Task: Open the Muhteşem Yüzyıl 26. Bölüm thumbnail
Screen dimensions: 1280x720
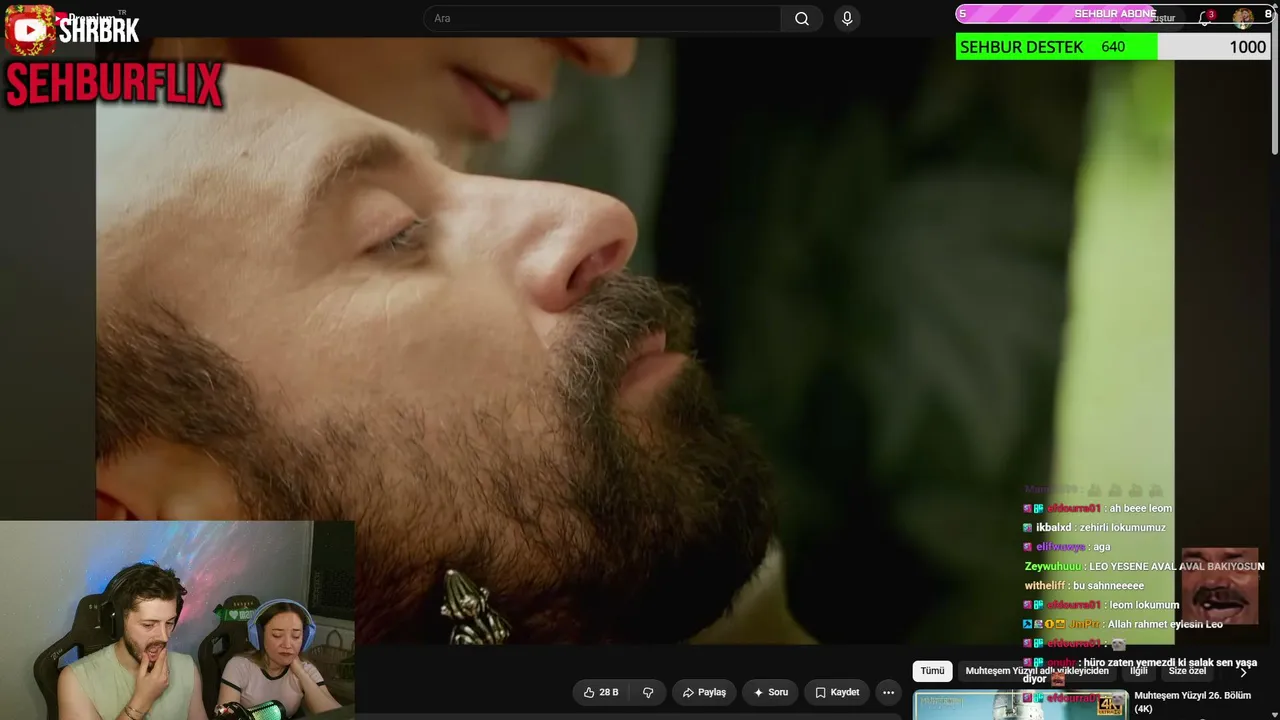Action: click(x=1020, y=704)
